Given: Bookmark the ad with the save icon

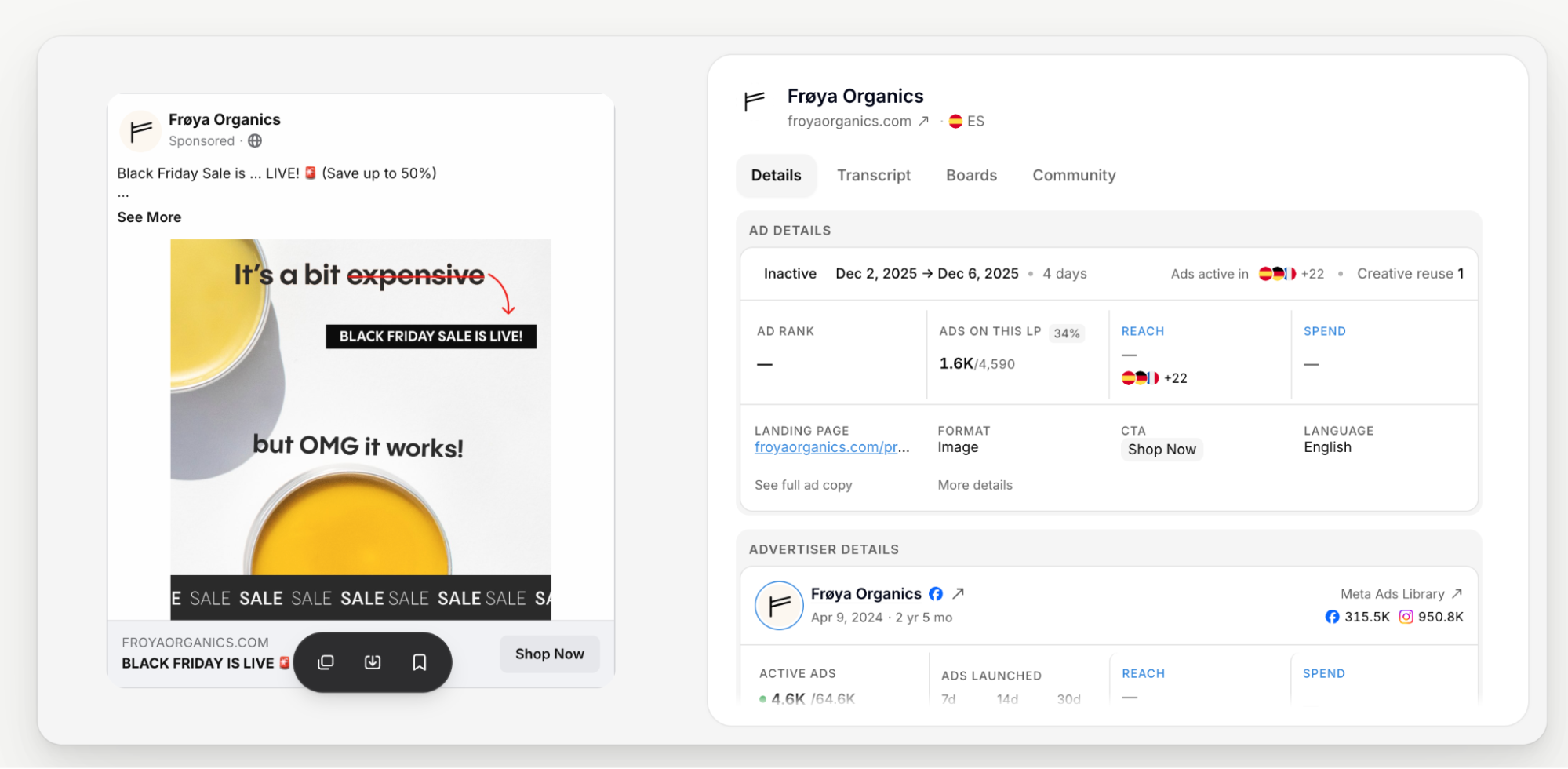Looking at the screenshot, I should [x=420, y=662].
